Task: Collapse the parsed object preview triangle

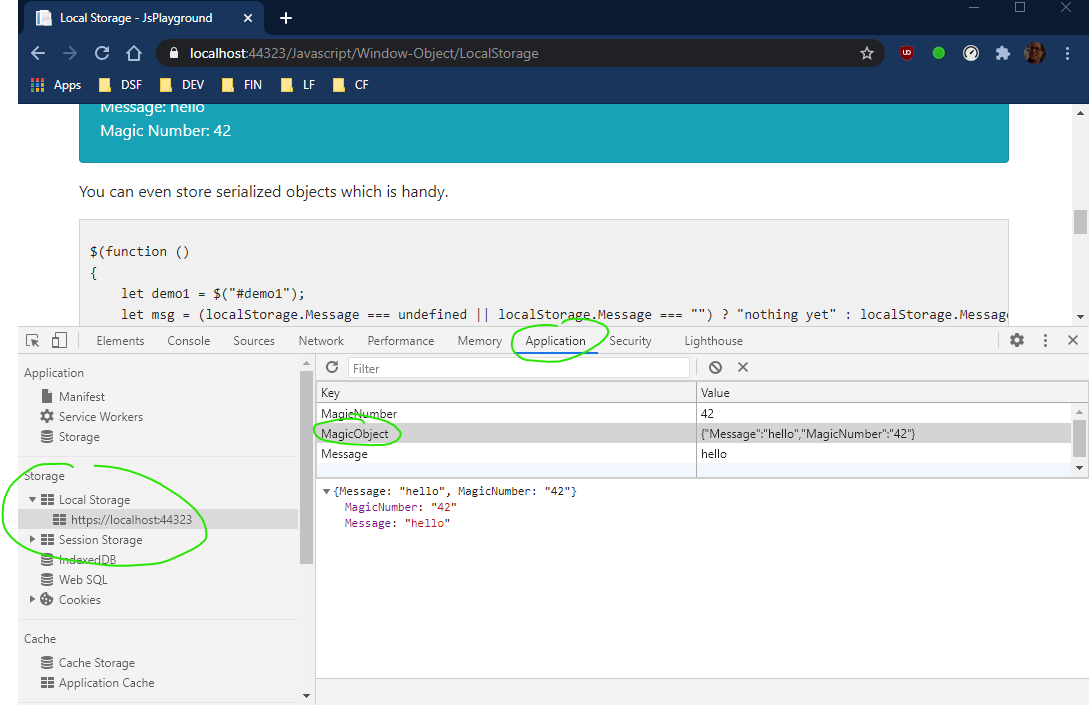Action: click(x=327, y=492)
